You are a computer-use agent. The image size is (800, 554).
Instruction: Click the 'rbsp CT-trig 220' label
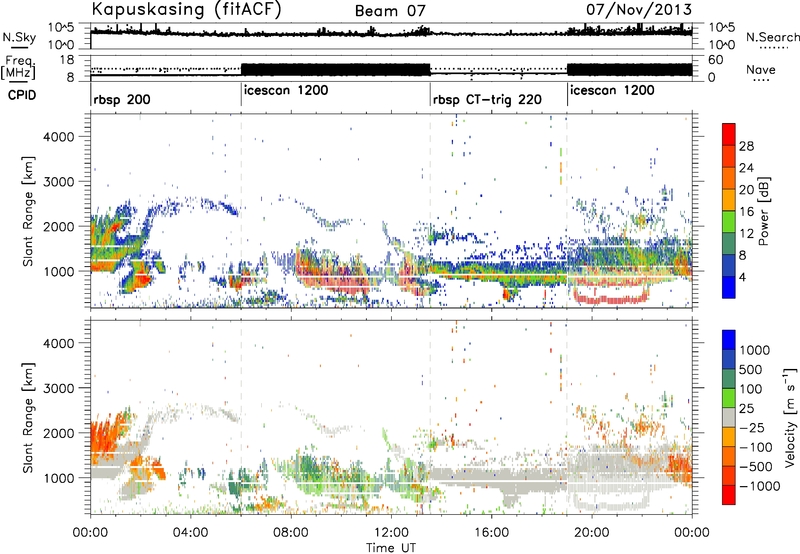coord(487,100)
